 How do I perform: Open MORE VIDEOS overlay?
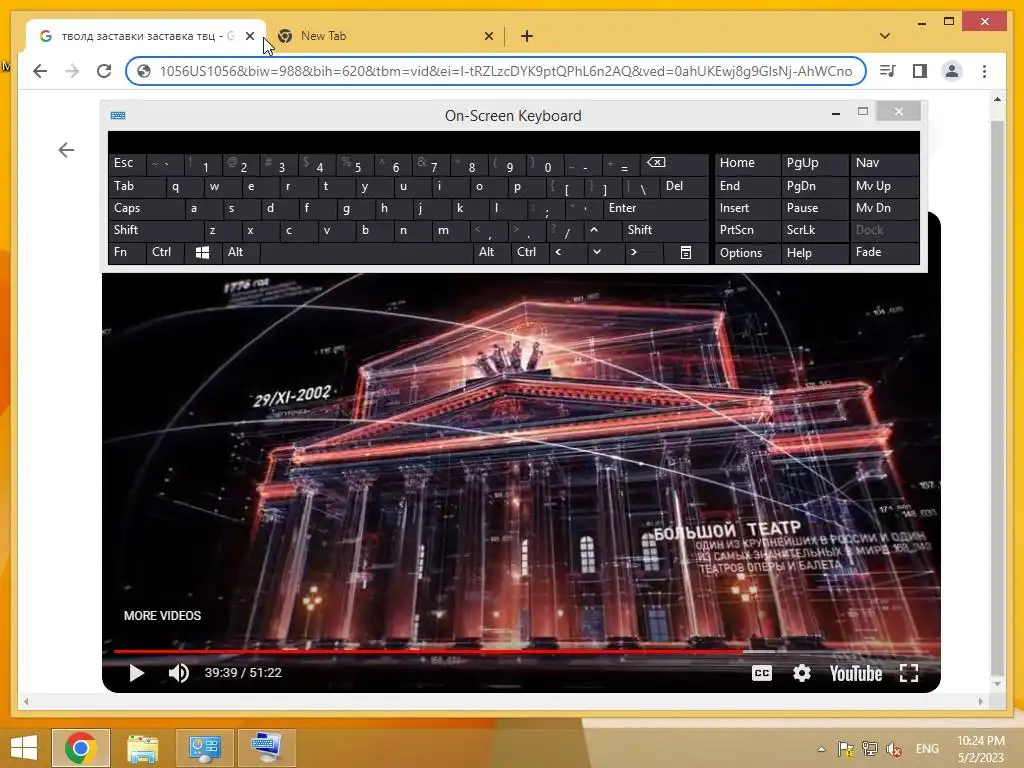click(x=163, y=616)
